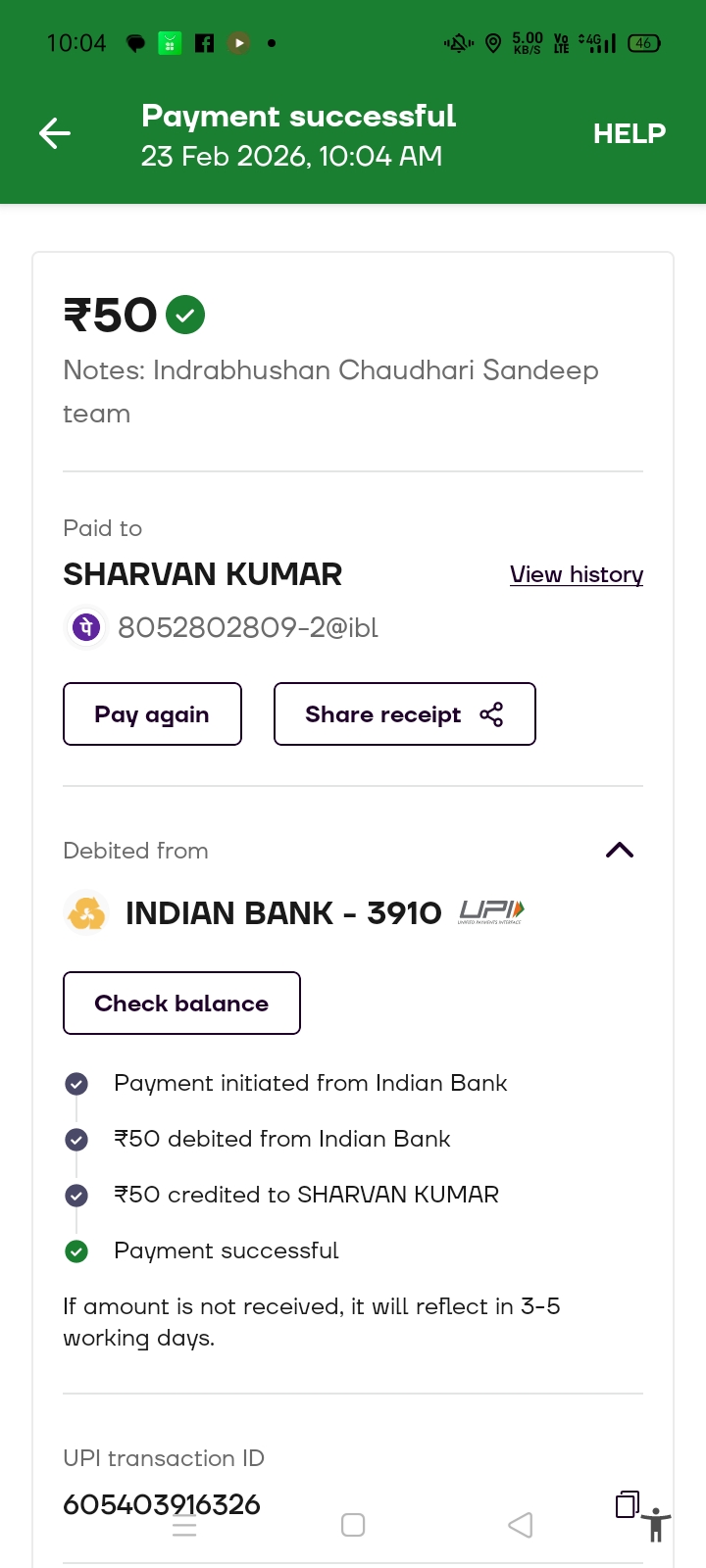Tap the ₹50 debited step checkmark
This screenshot has height=1568, width=706.
click(x=76, y=1140)
